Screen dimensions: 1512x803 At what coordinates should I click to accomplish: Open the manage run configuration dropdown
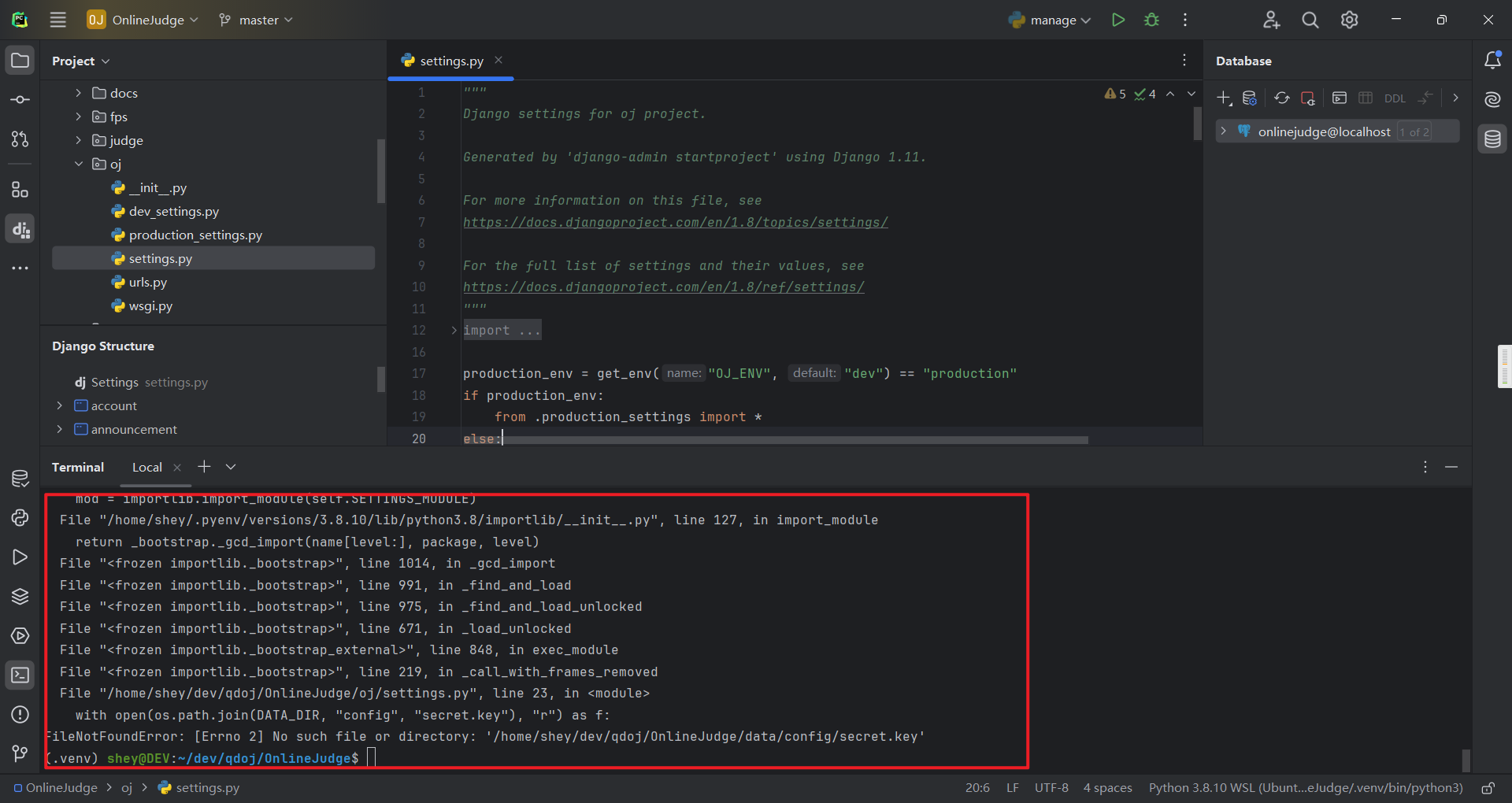(x=1050, y=20)
